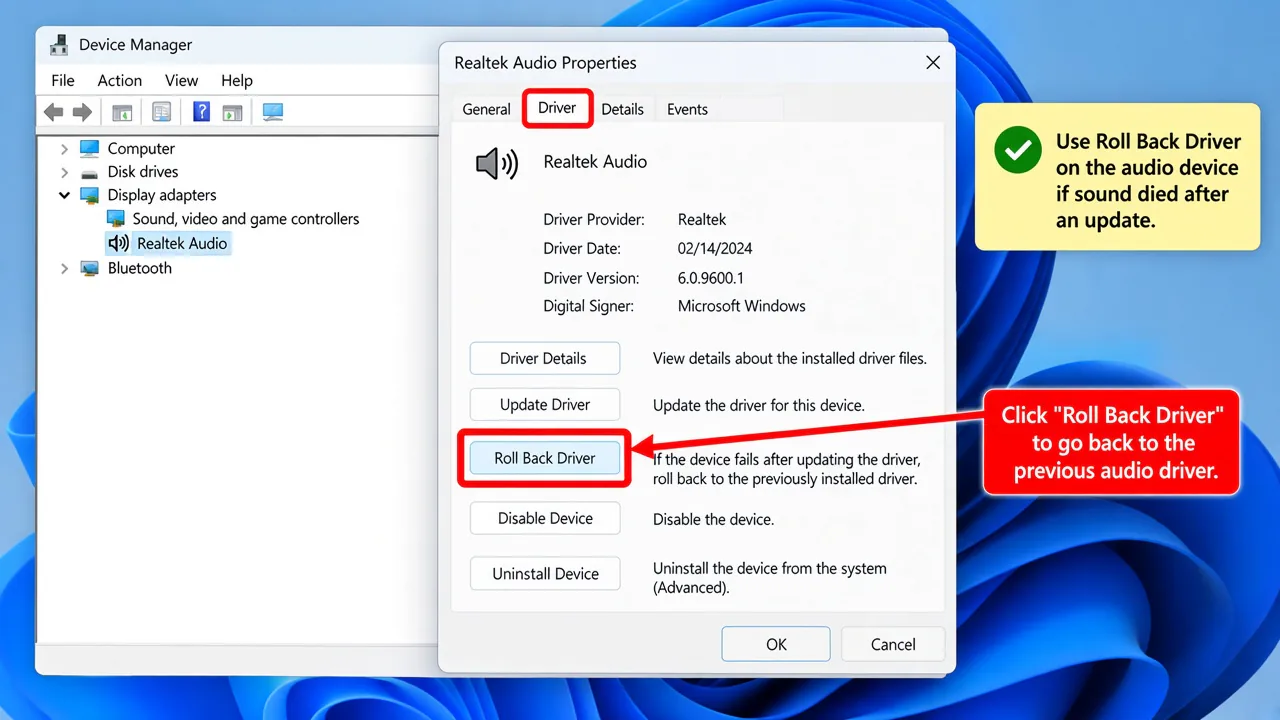
Task: Open the View menu in Device Manager
Action: coord(181,80)
